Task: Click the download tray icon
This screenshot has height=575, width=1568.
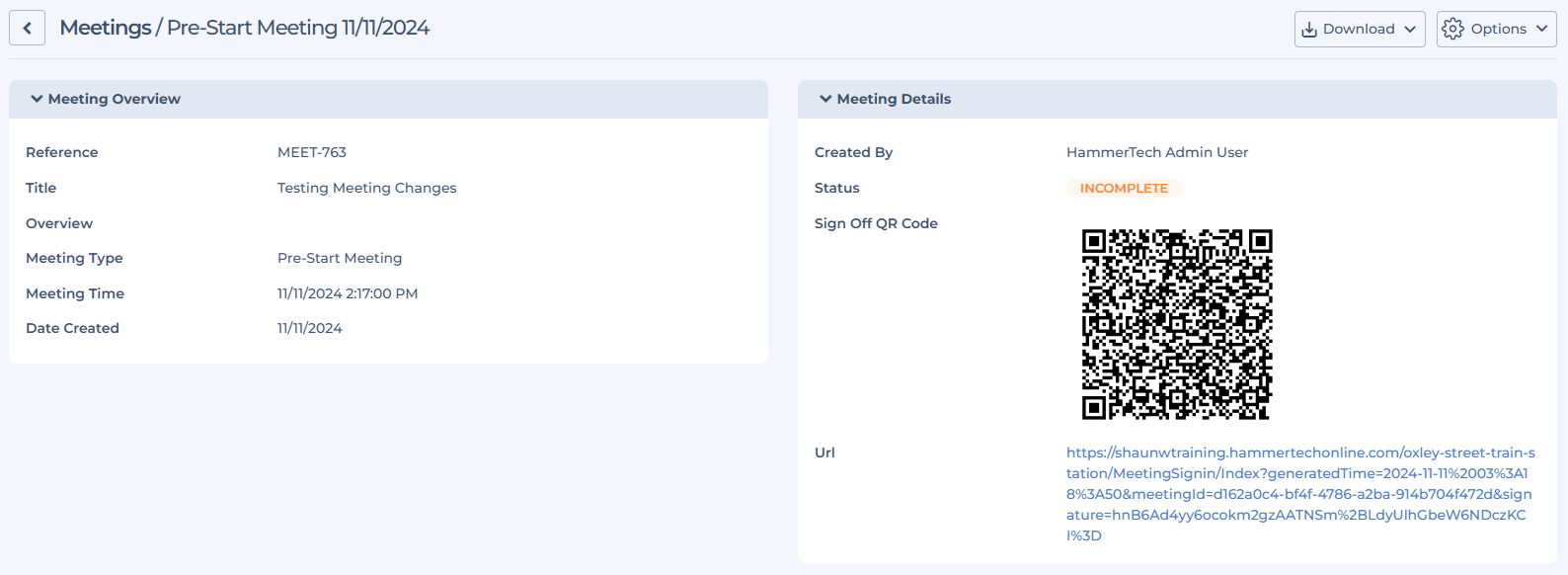Action: click(x=1309, y=30)
